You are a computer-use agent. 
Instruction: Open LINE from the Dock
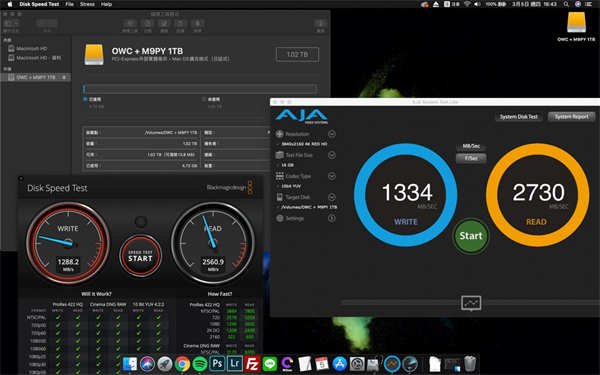pyautogui.click(x=270, y=364)
